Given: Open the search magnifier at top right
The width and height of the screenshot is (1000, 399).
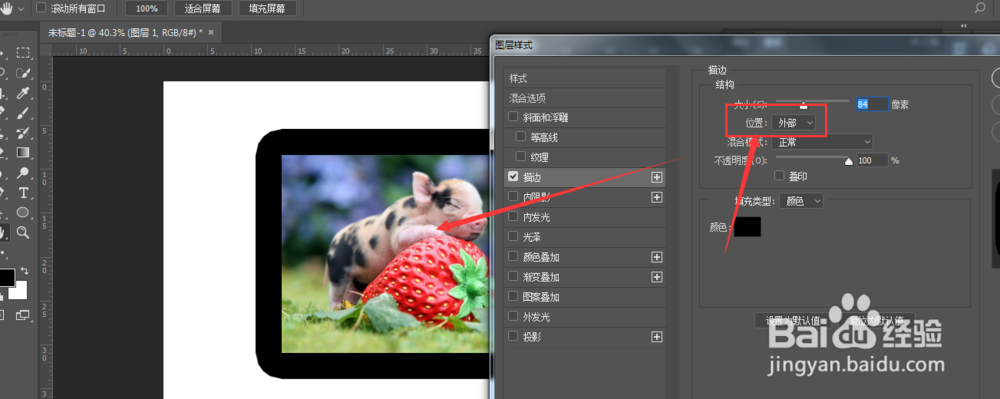Looking at the screenshot, I should pos(980,8).
